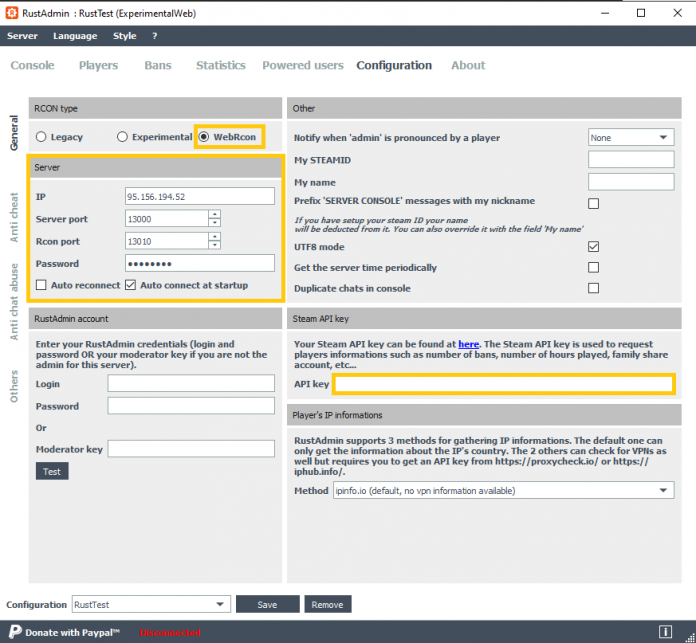Viewport: 696px width, 643px height.
Task: Click the RustAdmin Login field
Action: pos(191,383)
